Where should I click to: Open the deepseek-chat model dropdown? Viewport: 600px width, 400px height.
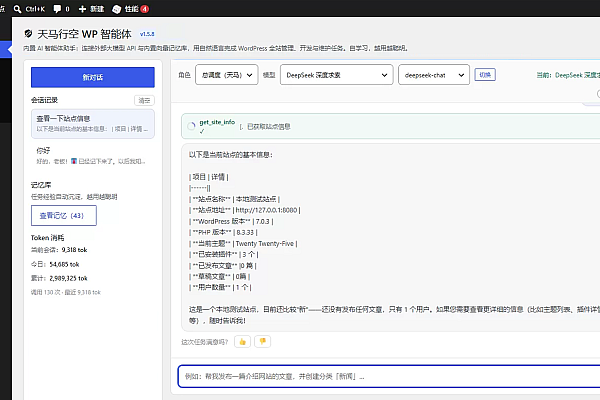434,75
